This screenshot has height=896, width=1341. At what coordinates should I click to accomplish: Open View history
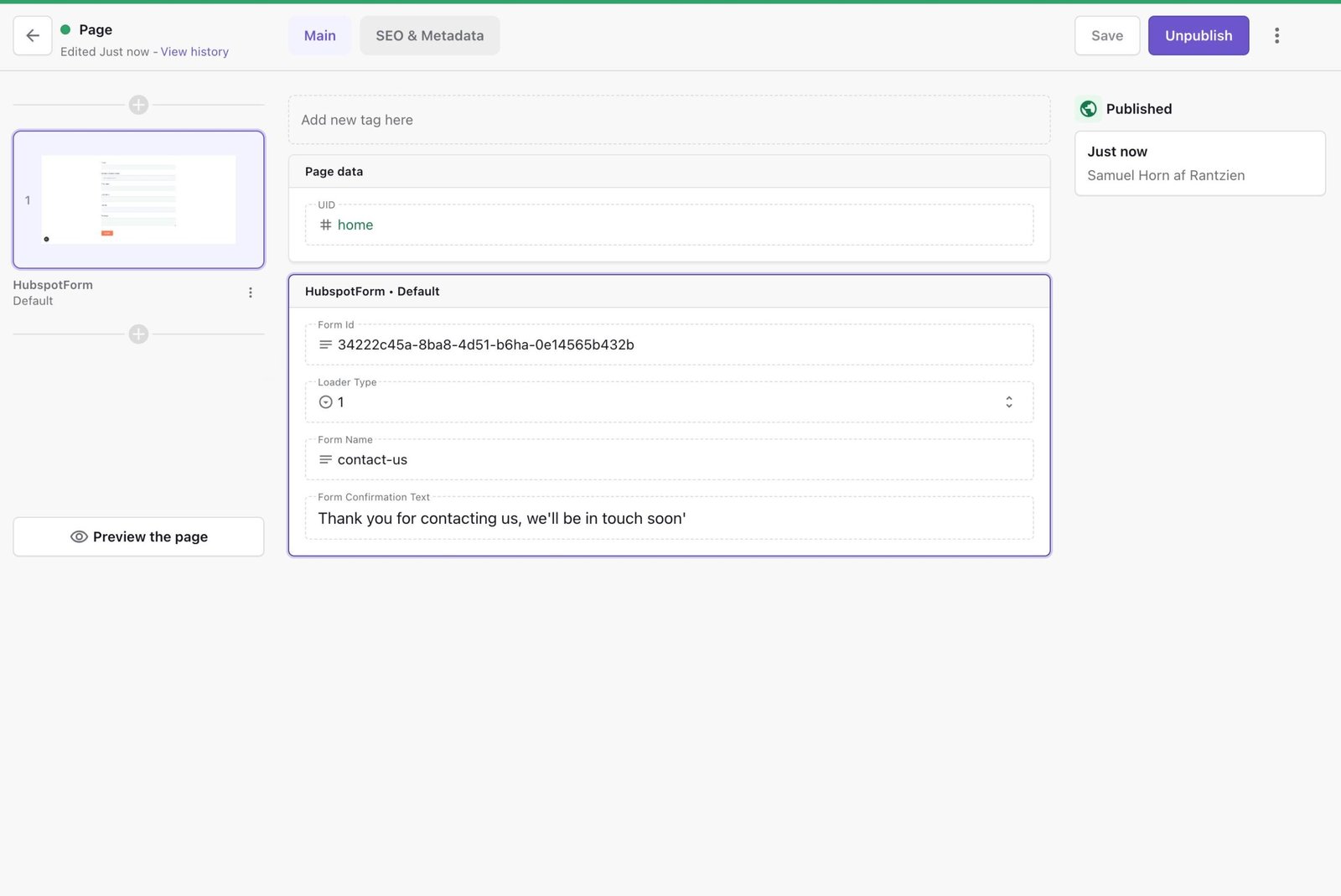click(194, 51)
